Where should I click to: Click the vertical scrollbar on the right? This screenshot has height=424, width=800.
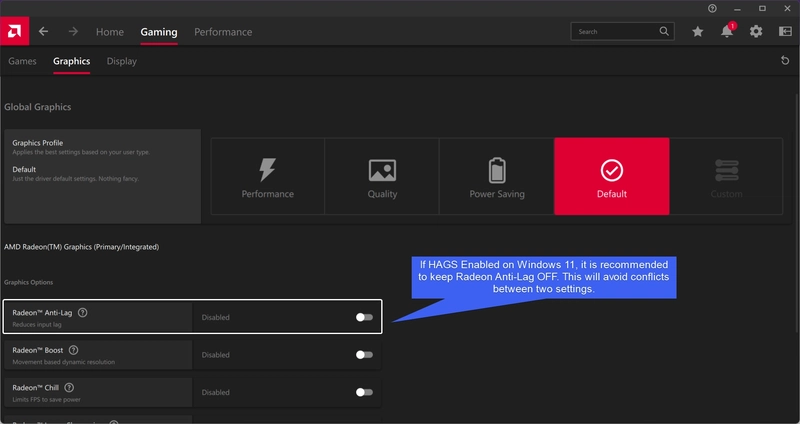pyautogui.click(x=796, y=213)
